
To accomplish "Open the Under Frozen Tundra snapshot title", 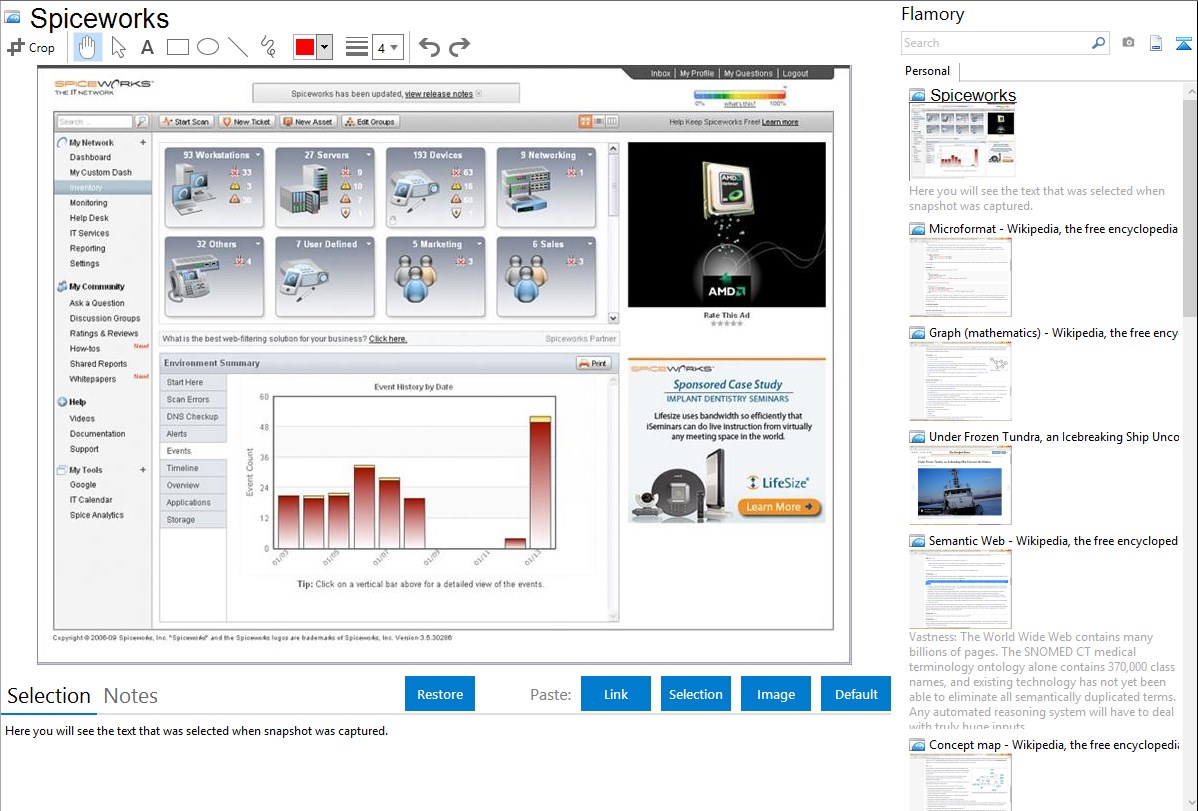I will (1054, 436).
